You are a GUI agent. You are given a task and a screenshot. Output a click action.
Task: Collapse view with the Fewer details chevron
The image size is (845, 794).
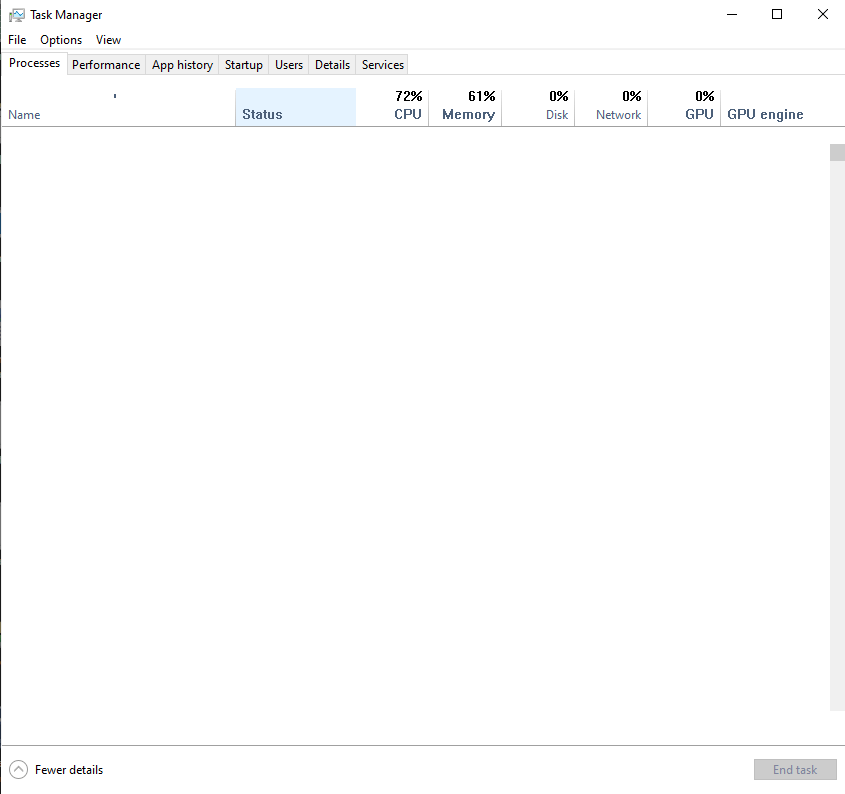(x=19, y=770)
